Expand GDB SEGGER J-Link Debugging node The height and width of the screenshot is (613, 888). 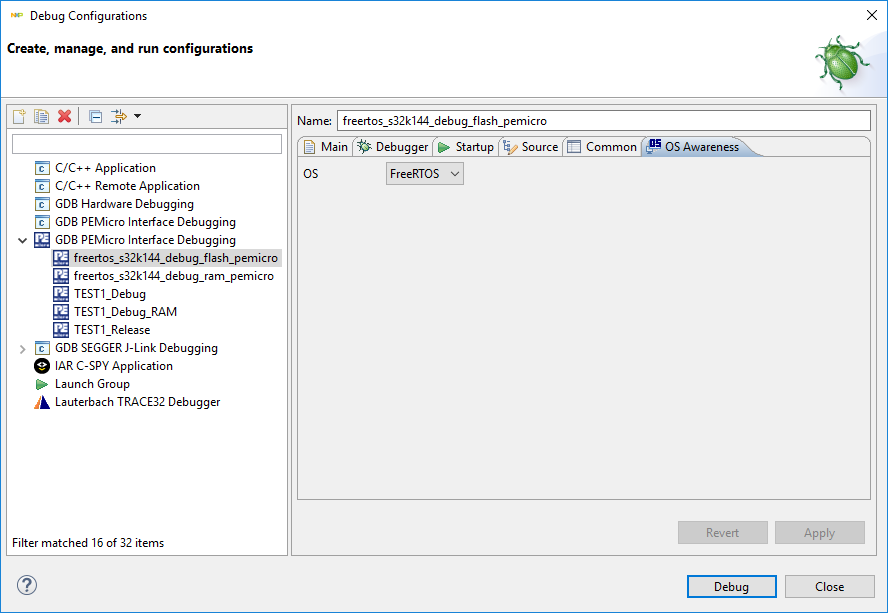pos(23,348)
